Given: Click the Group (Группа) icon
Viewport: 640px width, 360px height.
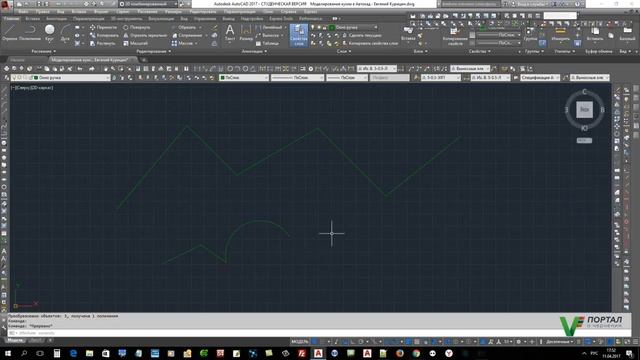Looking at the screenshot, I should pyautogui.click(x=530, y=34).
